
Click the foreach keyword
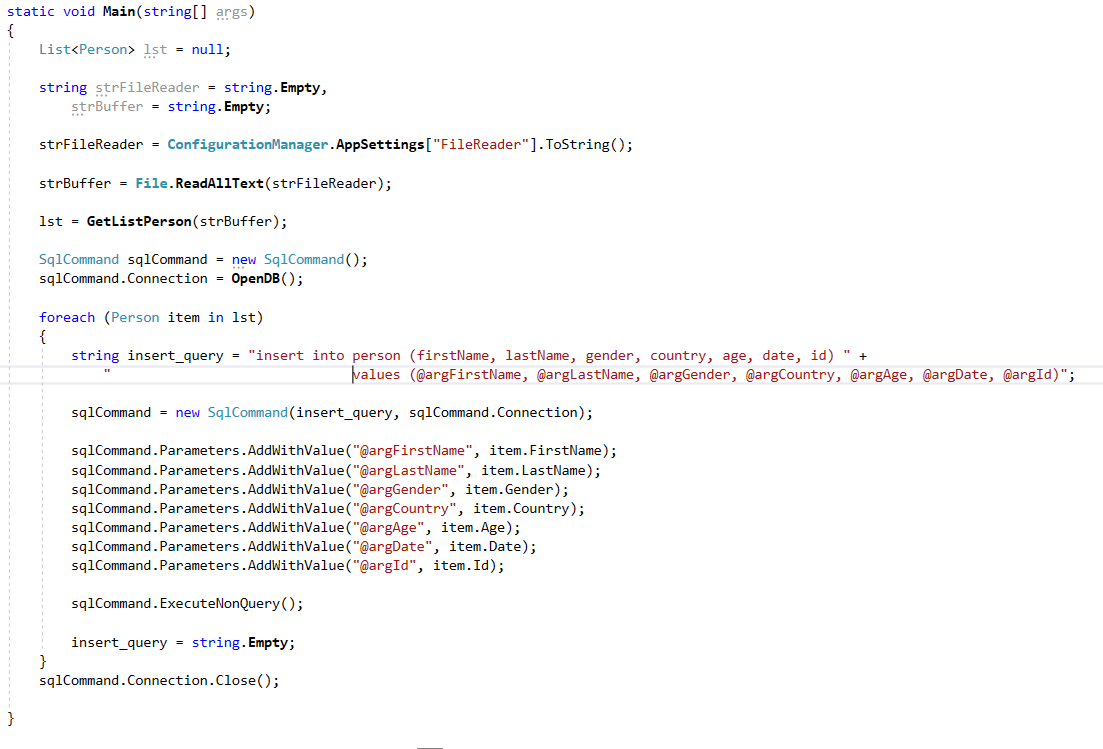click(x=67, y=317)
